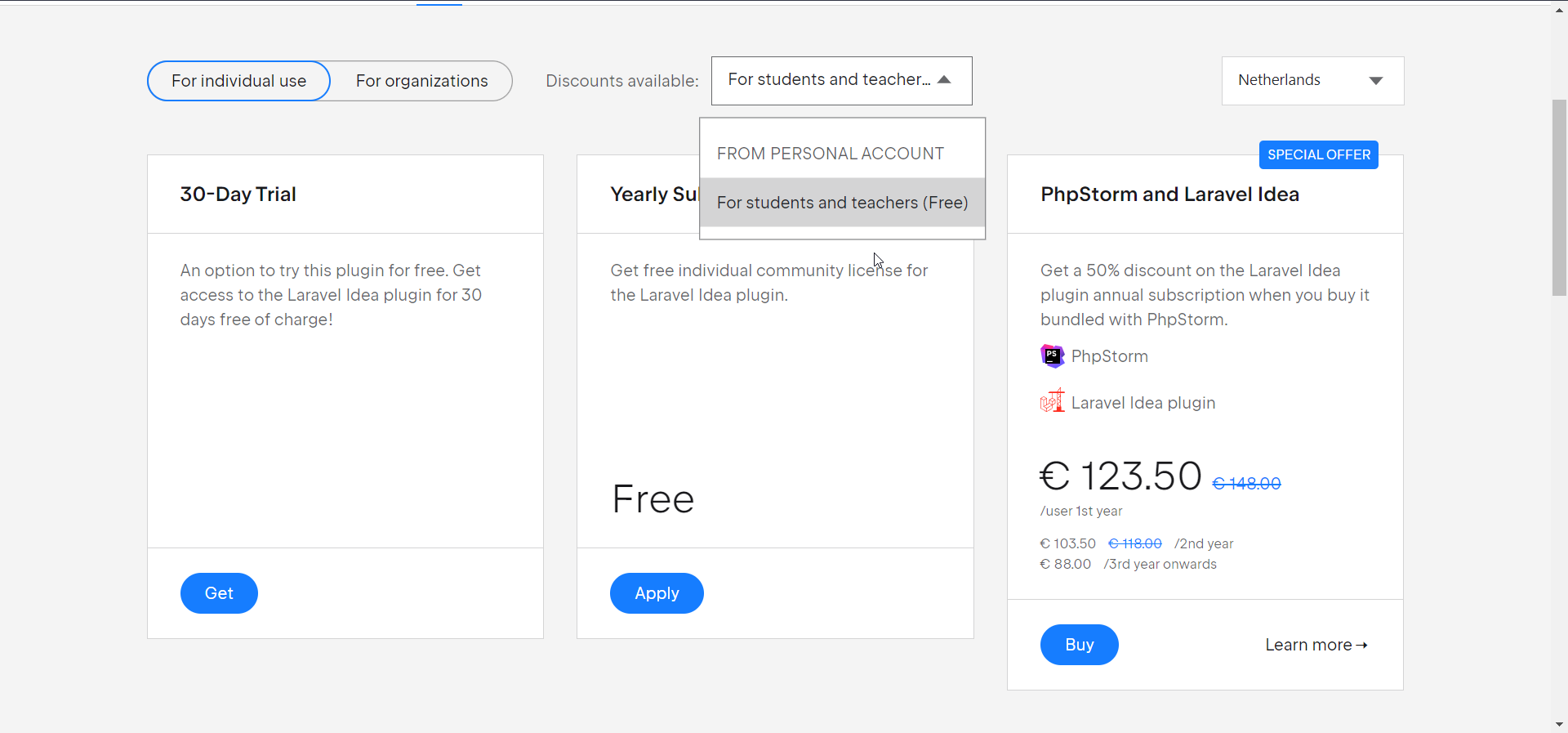The height and width of the screenshot is (733, 1568).
Task: Click the € 123.50 price
Action: 1120,476
